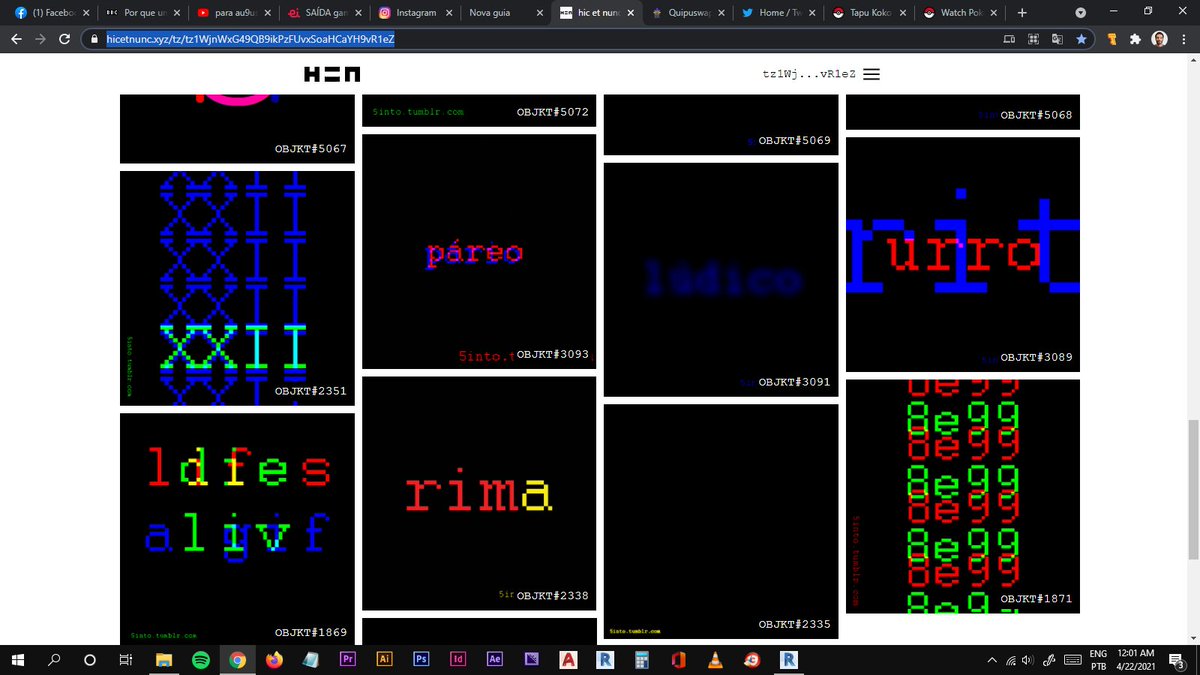
Task: Open the OBJKT#2351 label
Action: click(x=311, y=391)
